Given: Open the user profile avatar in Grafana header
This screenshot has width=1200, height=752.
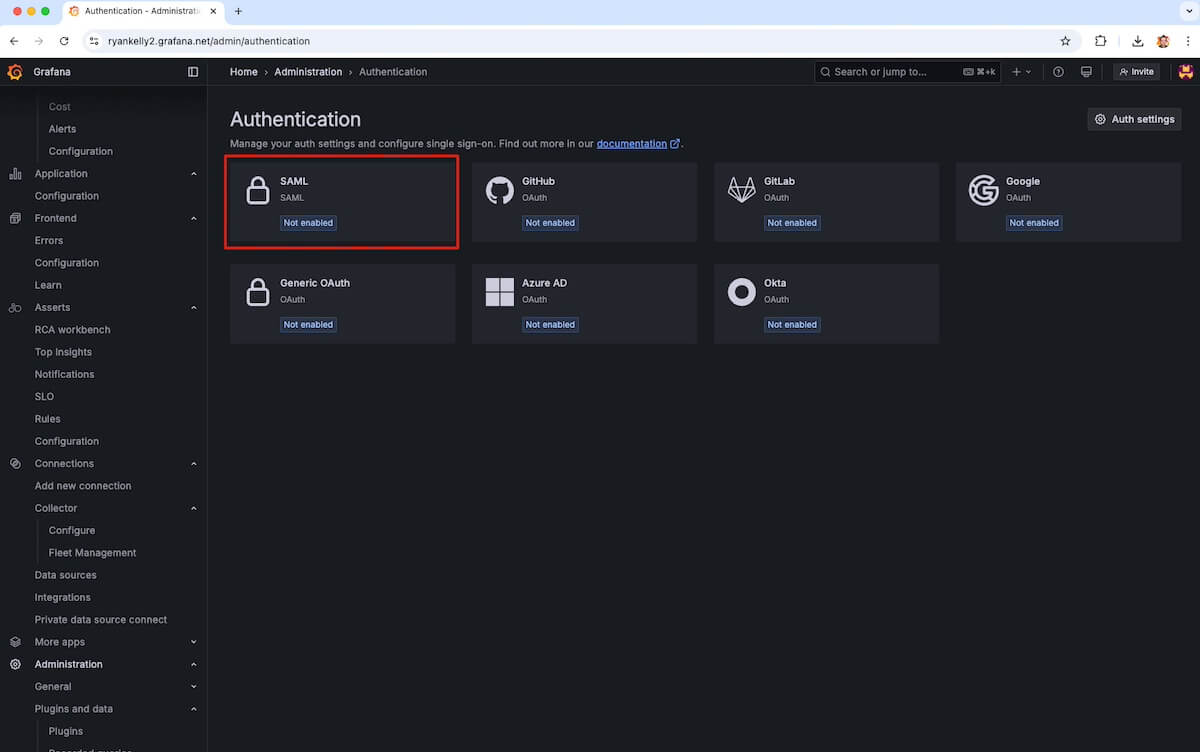Looking at the screenshot, I should point(1186,72).
